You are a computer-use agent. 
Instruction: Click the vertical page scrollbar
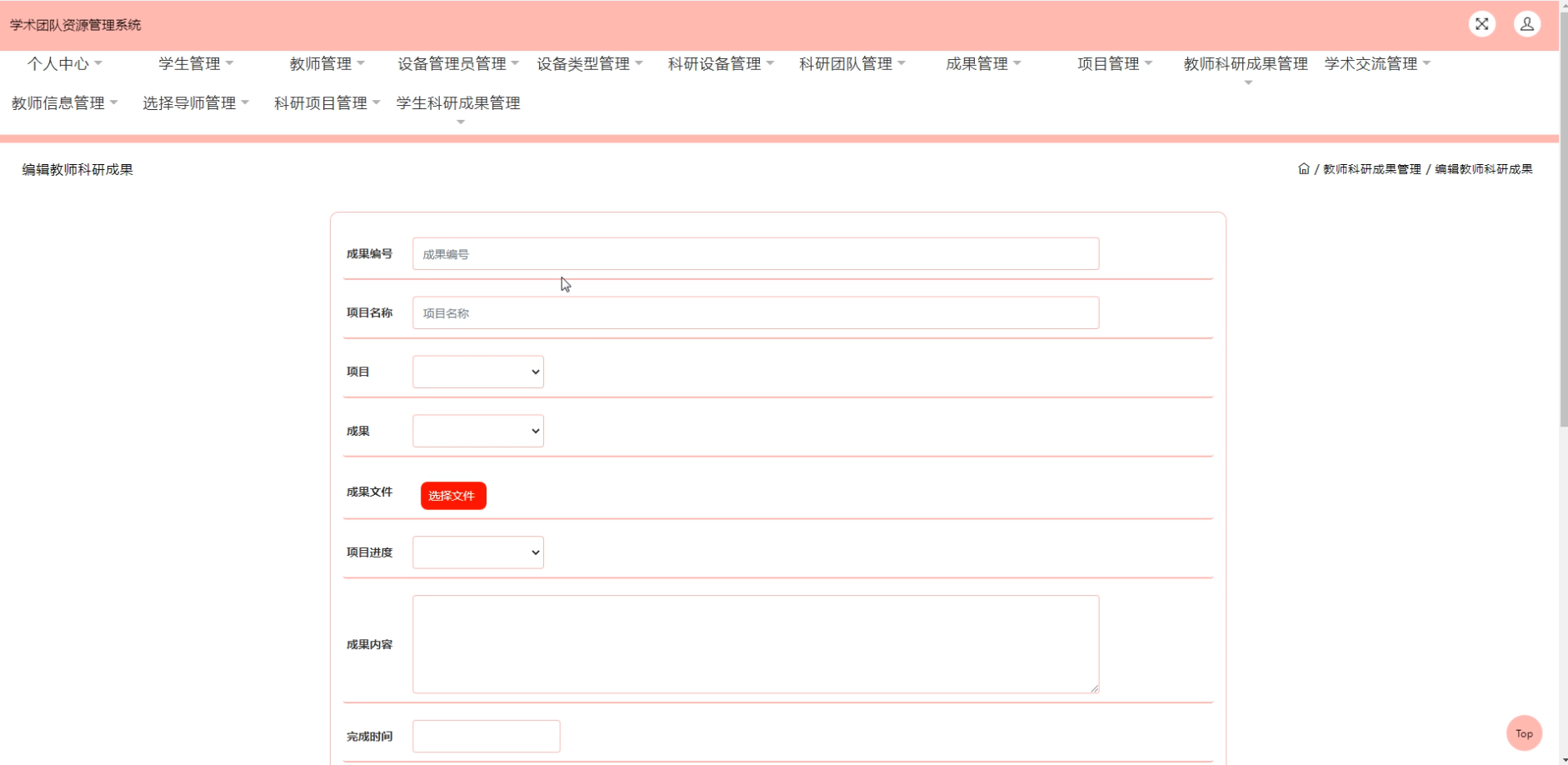[1563, 218]
